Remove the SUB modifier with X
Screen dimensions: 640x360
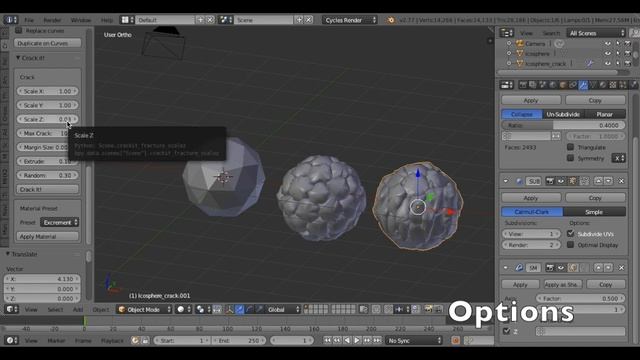[621, 181]
